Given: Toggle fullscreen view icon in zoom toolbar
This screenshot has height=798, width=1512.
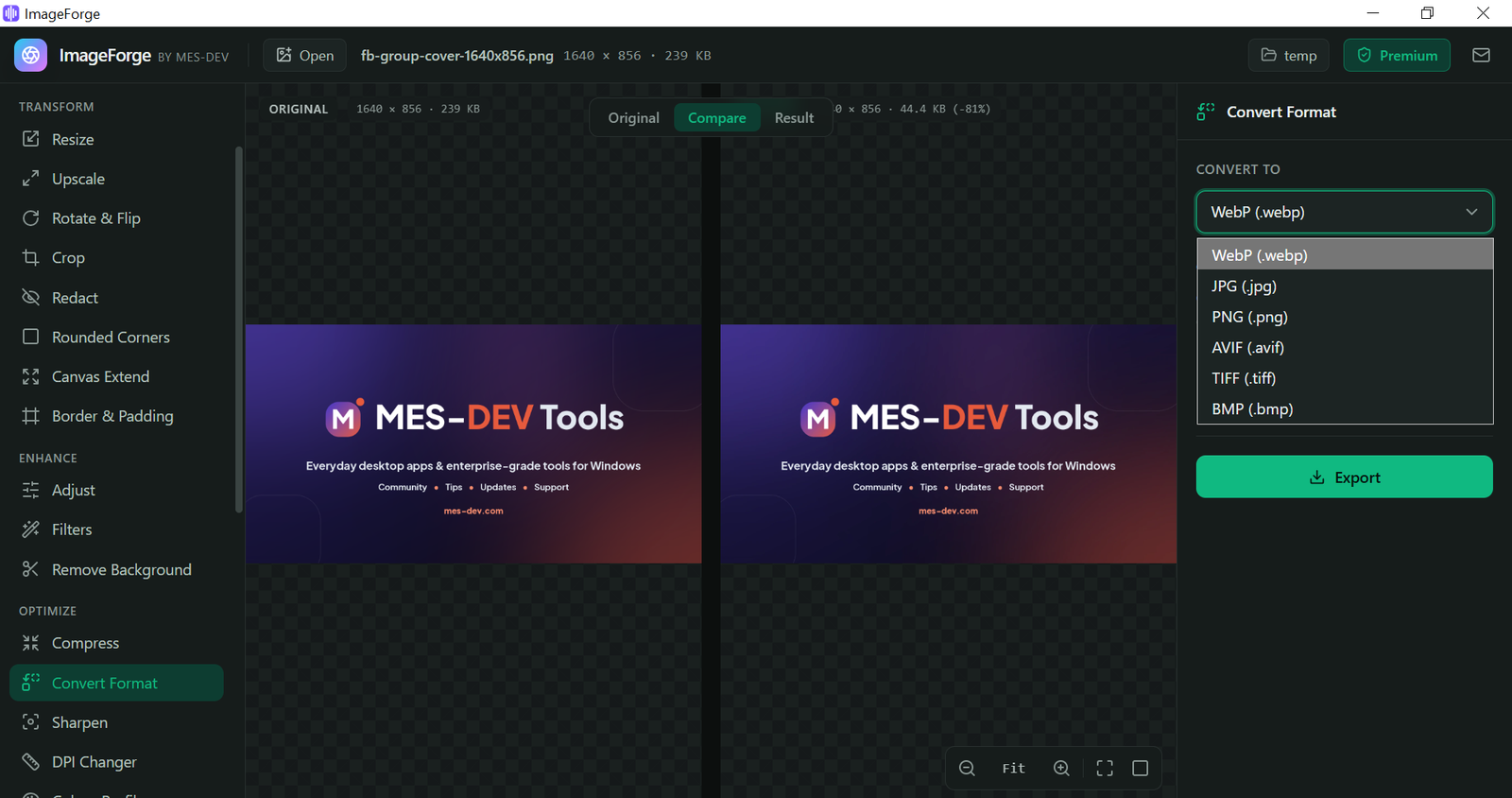Looking at the screenshot, I should 1105,768.
